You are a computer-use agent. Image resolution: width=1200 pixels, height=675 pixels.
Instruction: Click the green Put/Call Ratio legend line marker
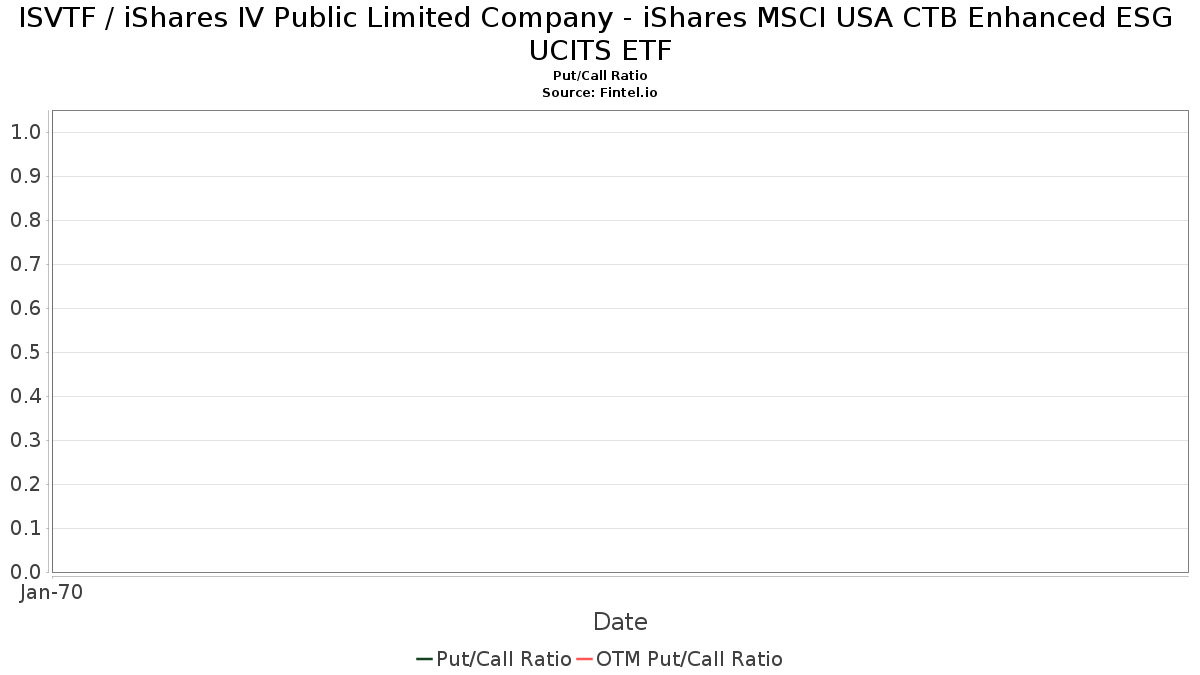click(424, 659)
